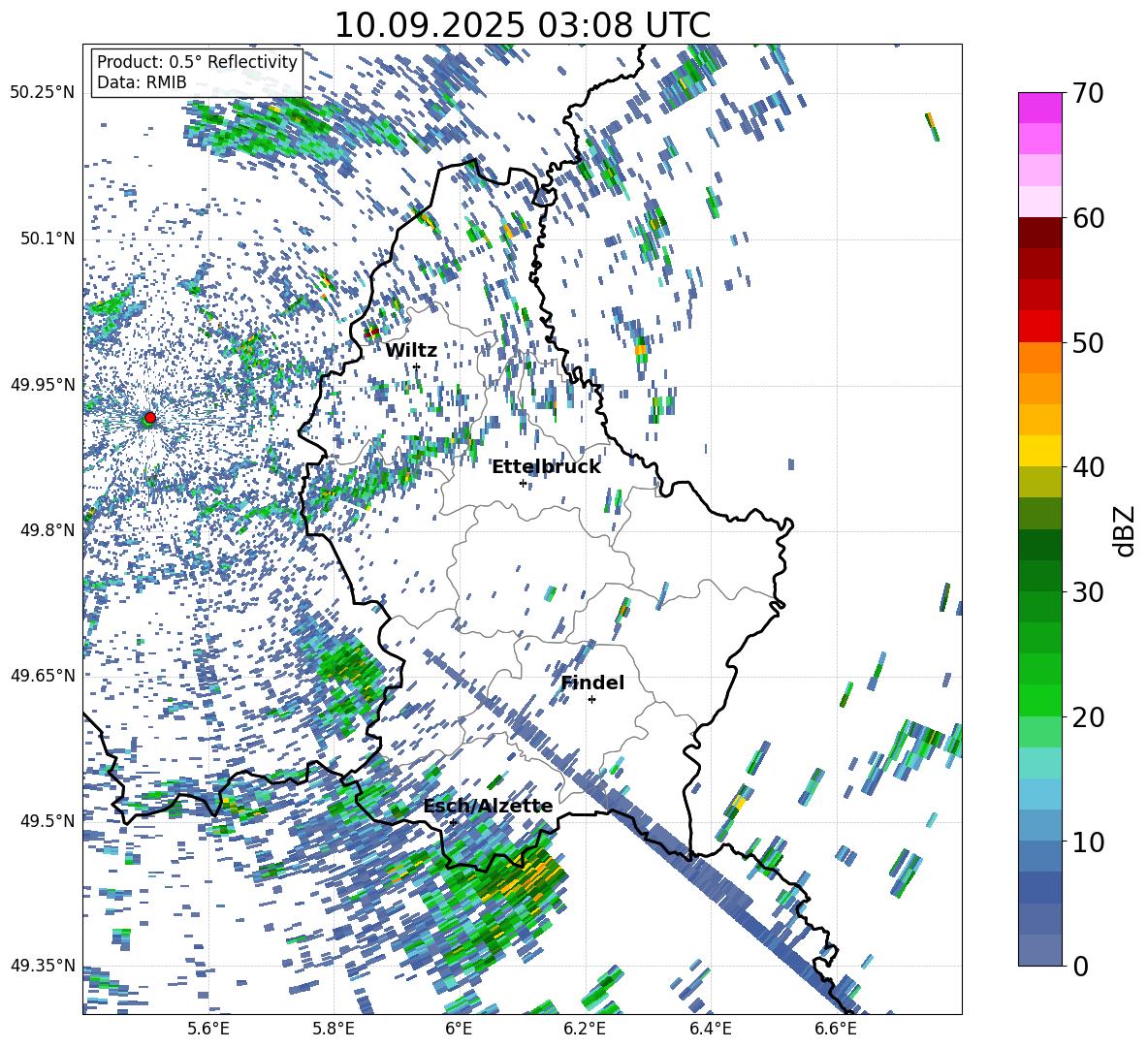Click the Ettelbruck station cross marker
The height and width of the screenshot is (1048, 1148).
[x=523, y=483]
